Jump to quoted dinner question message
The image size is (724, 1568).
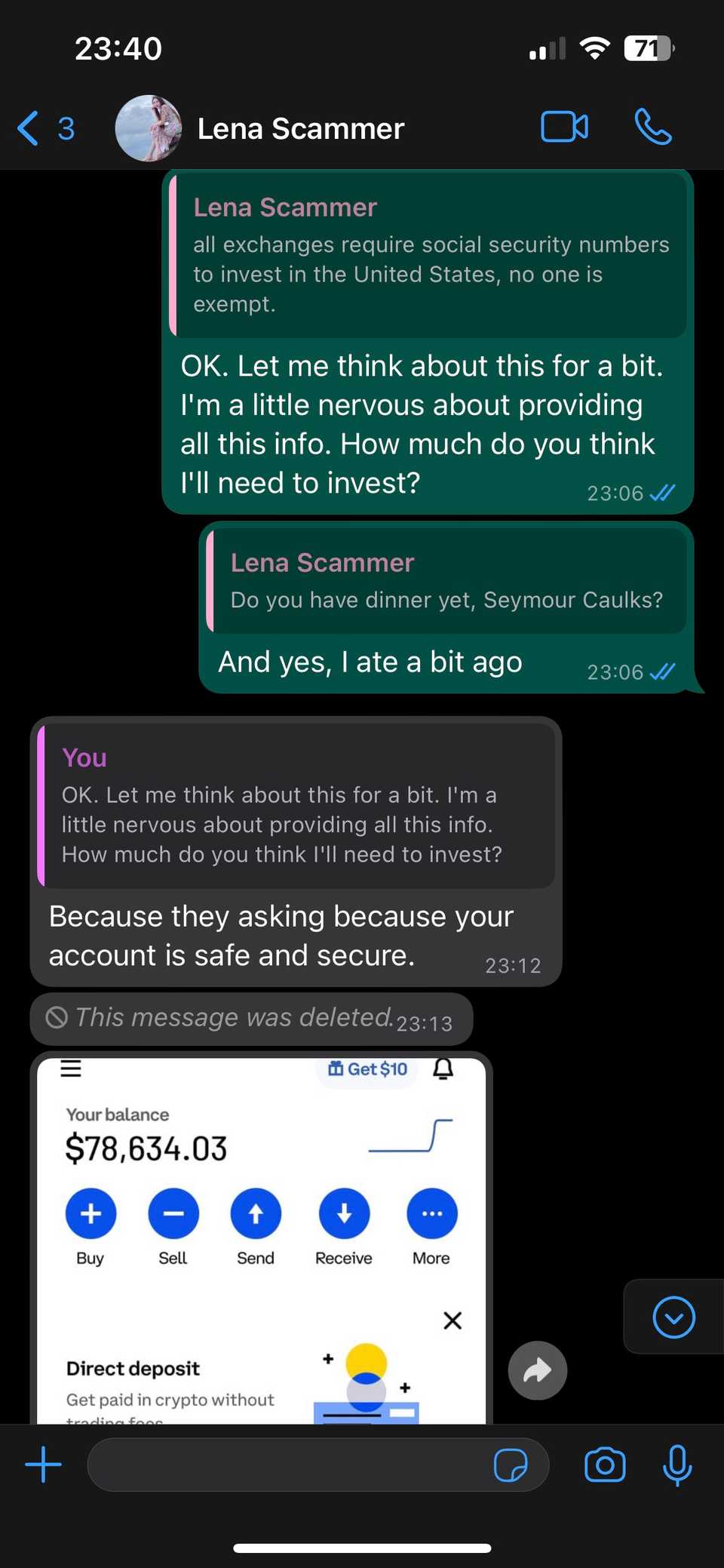click(446, 581)
